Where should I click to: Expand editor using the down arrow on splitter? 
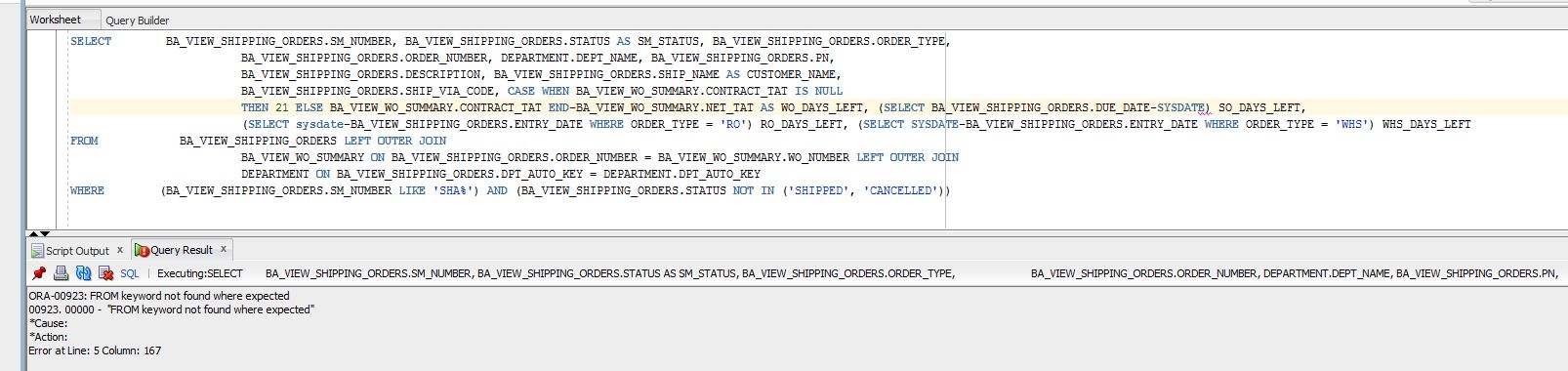click(45, 234)
